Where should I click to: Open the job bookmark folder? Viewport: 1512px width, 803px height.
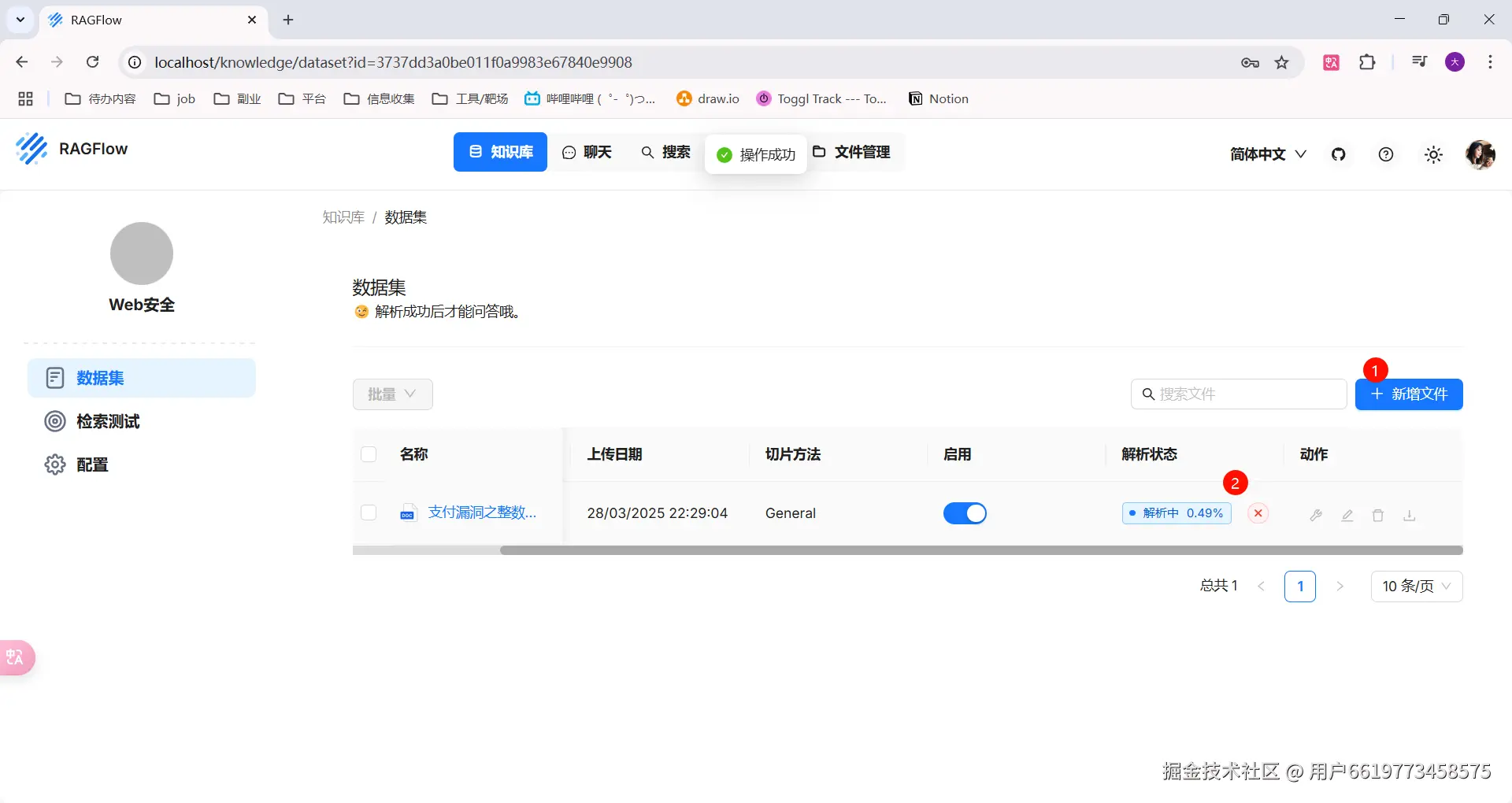(175, 98)
